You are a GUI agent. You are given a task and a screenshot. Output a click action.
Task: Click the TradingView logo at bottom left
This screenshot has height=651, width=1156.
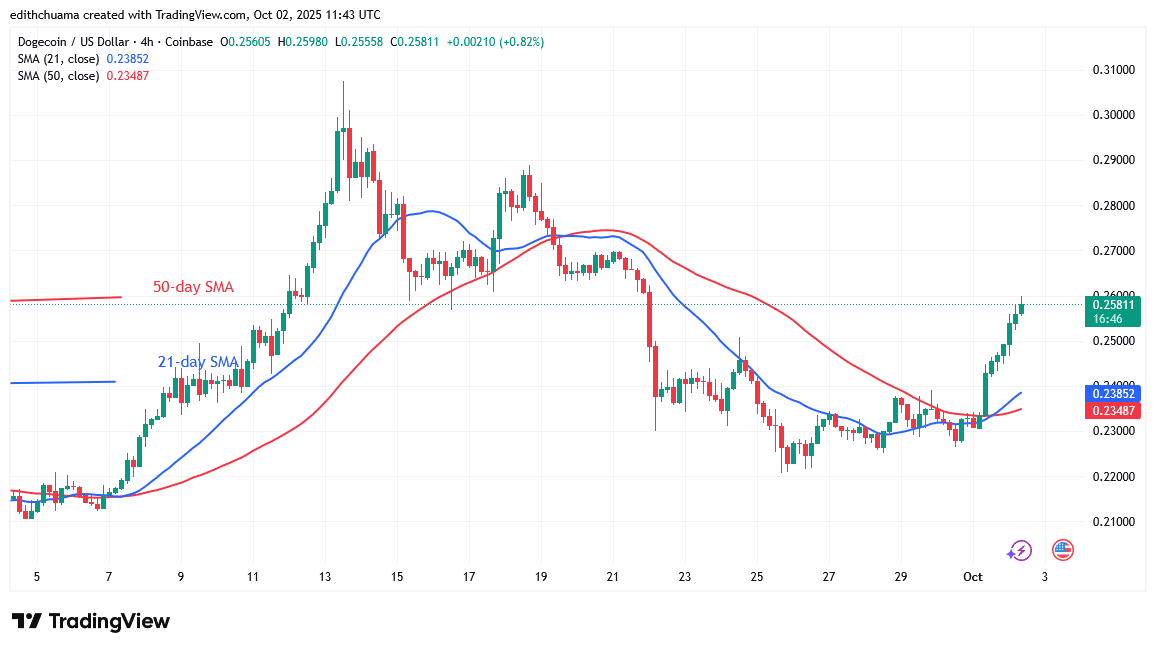[x=90, y=621]
